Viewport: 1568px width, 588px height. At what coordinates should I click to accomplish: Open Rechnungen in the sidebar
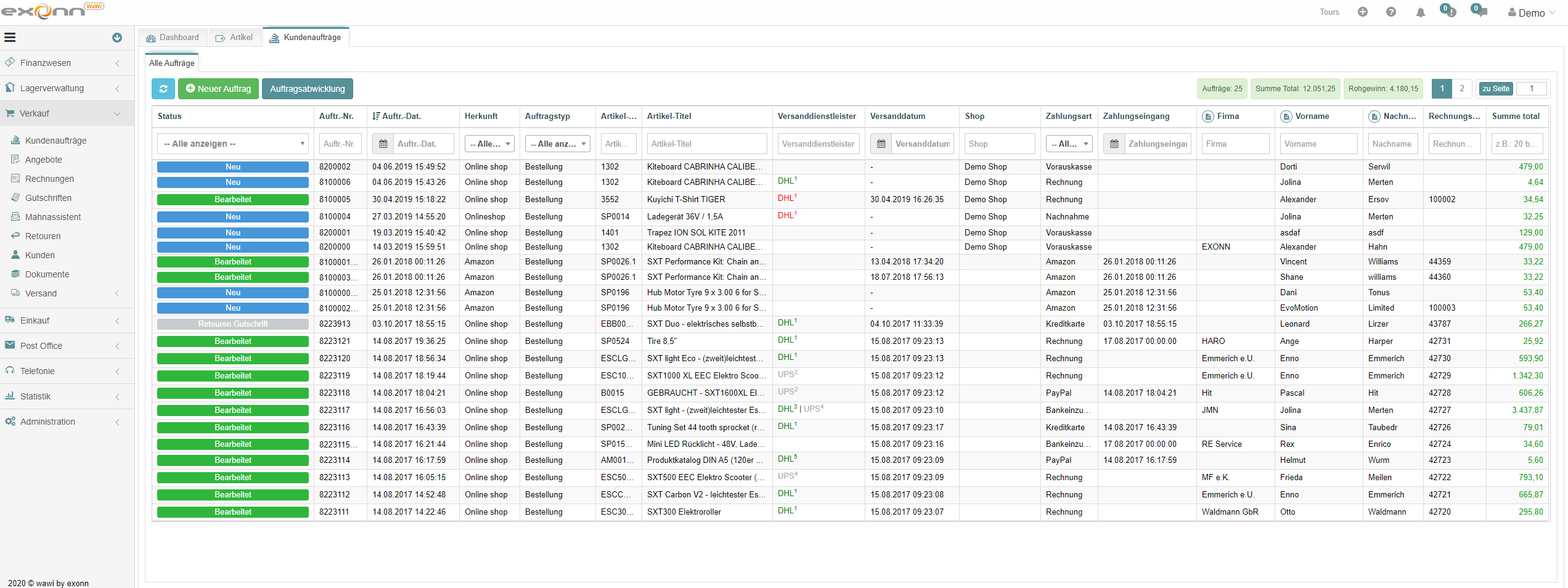[x=49, y=179]
